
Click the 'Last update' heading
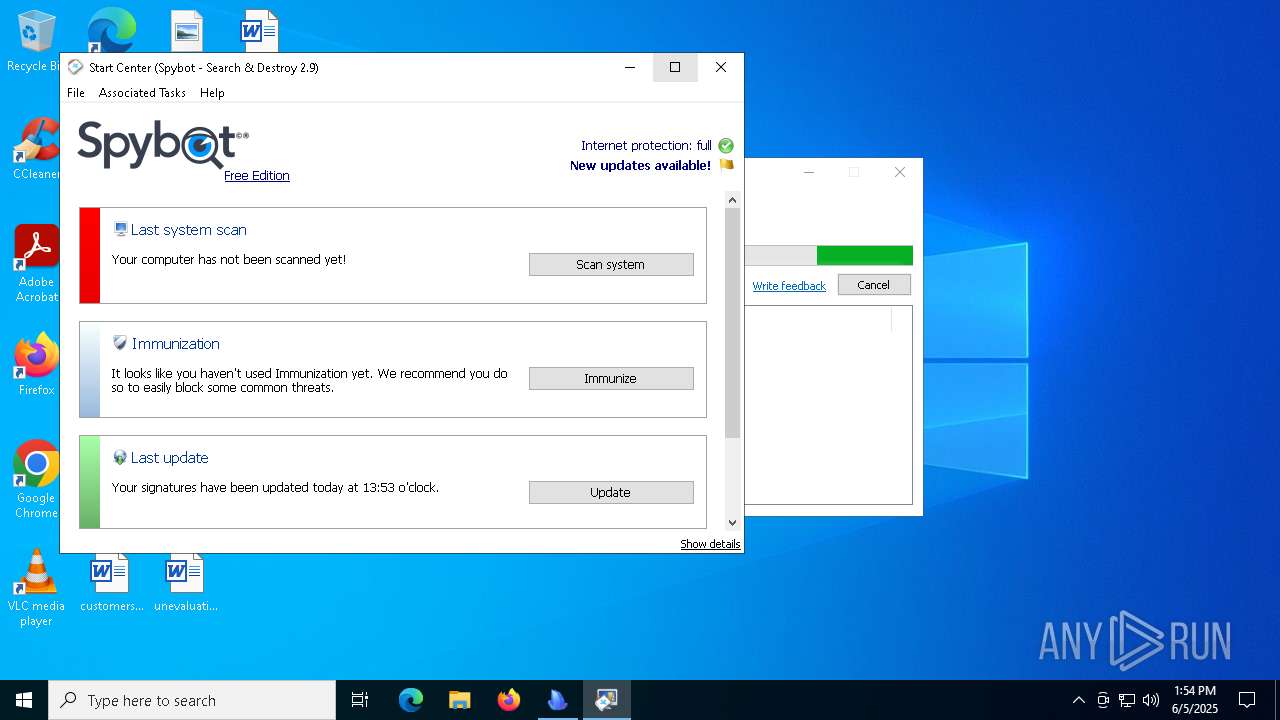pyautogui.click(x=169, y=458)
